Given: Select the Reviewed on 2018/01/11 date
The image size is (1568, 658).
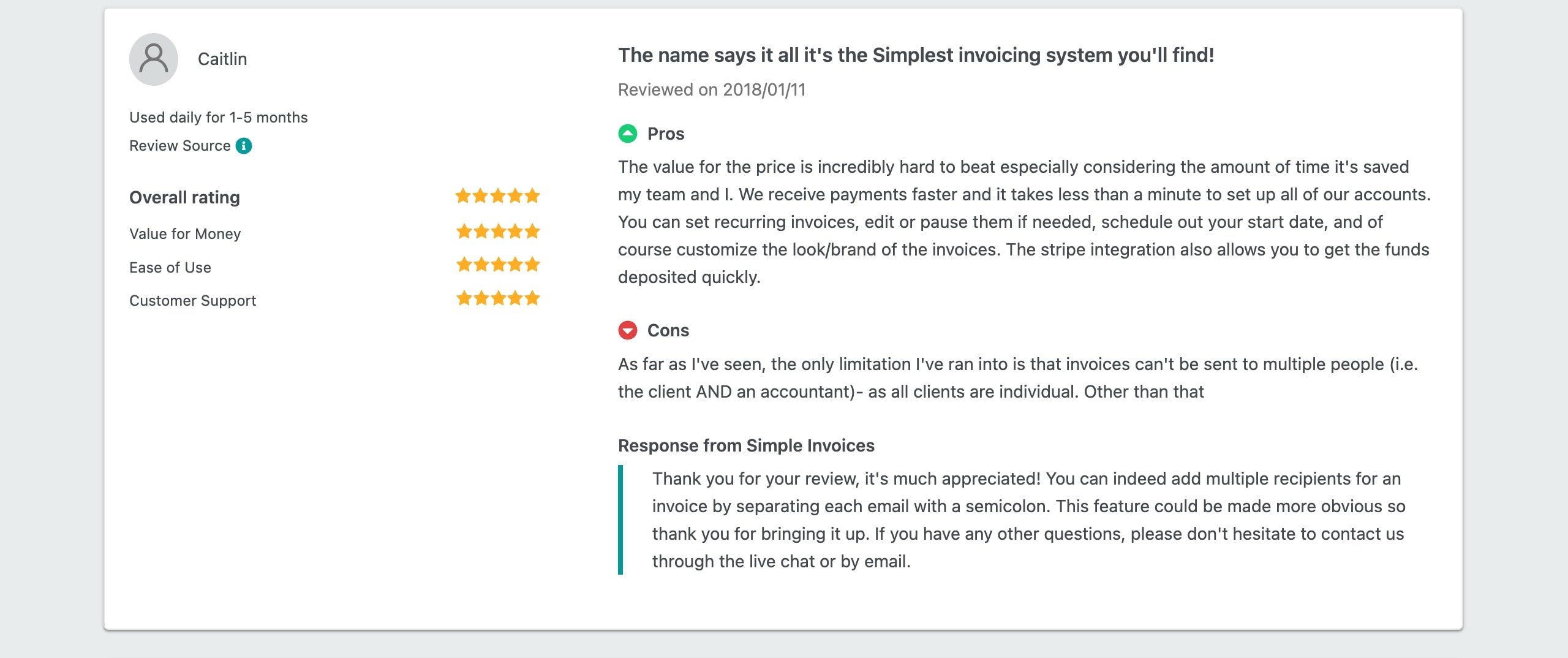Looking at the screenshot, I should pos(711,89).
